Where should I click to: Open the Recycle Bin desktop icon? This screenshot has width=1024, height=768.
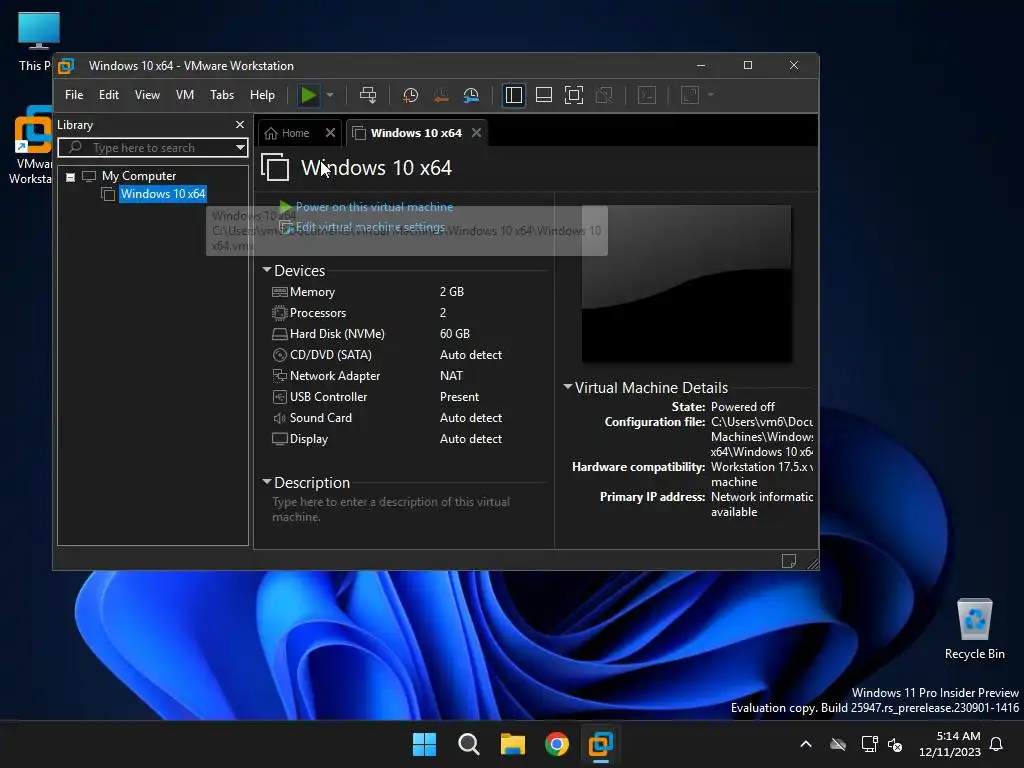click(x=974, y=630)
